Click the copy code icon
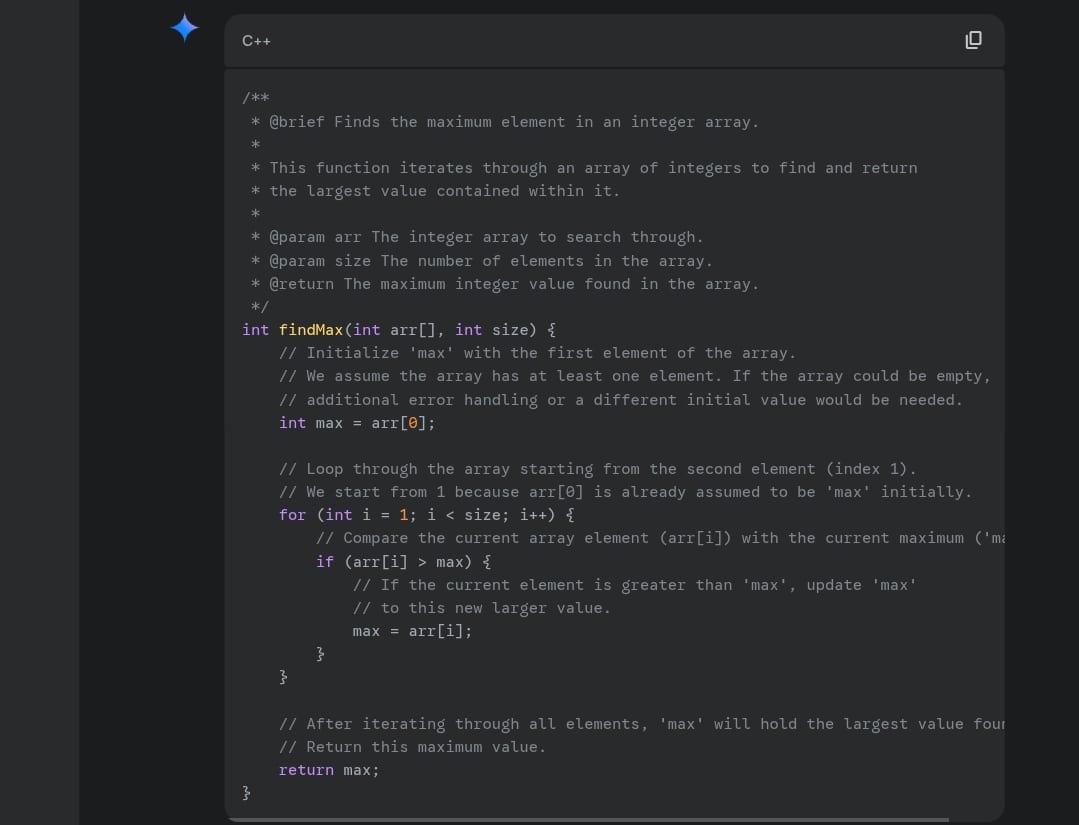Viewport: 1079px width, 825px height. point(973,40)
